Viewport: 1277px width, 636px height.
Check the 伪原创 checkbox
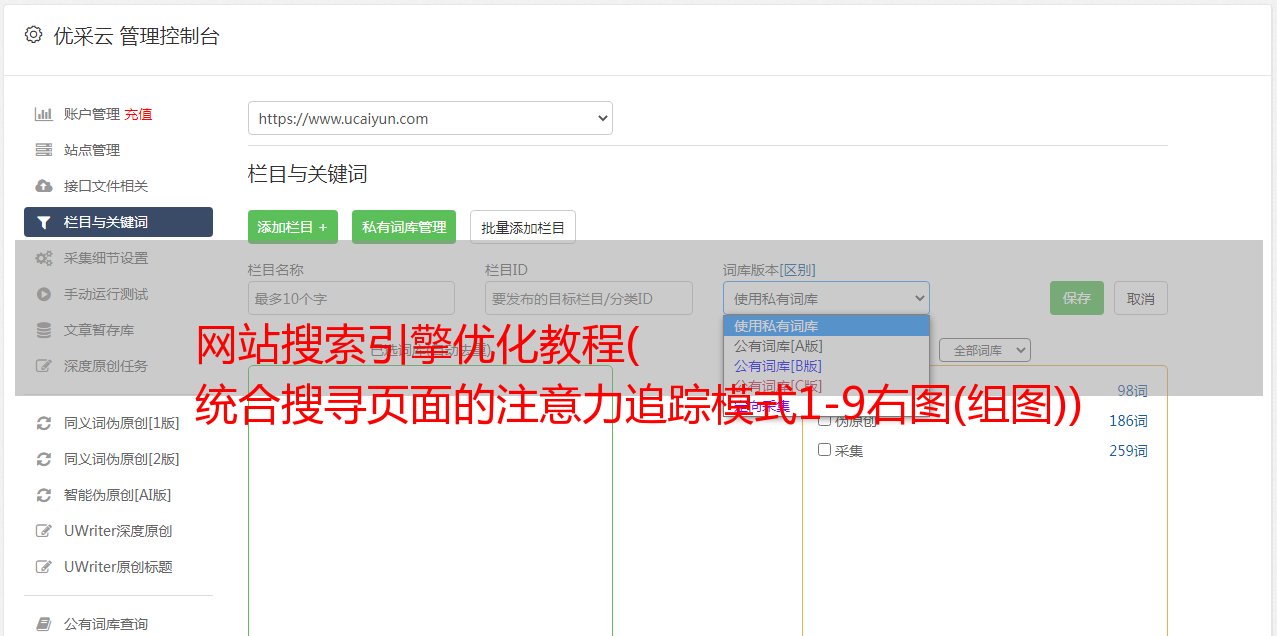[825, 420]
